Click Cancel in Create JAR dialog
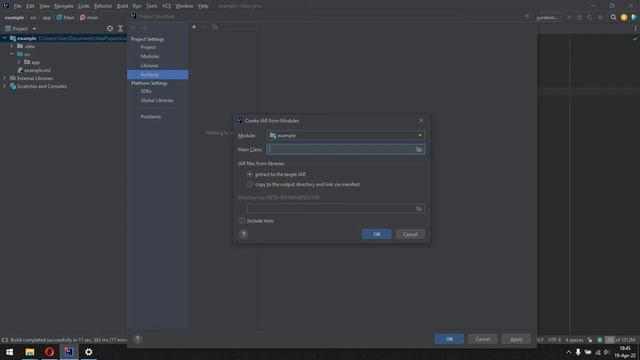This screenshot has height=360, width=640. (410, 234)
